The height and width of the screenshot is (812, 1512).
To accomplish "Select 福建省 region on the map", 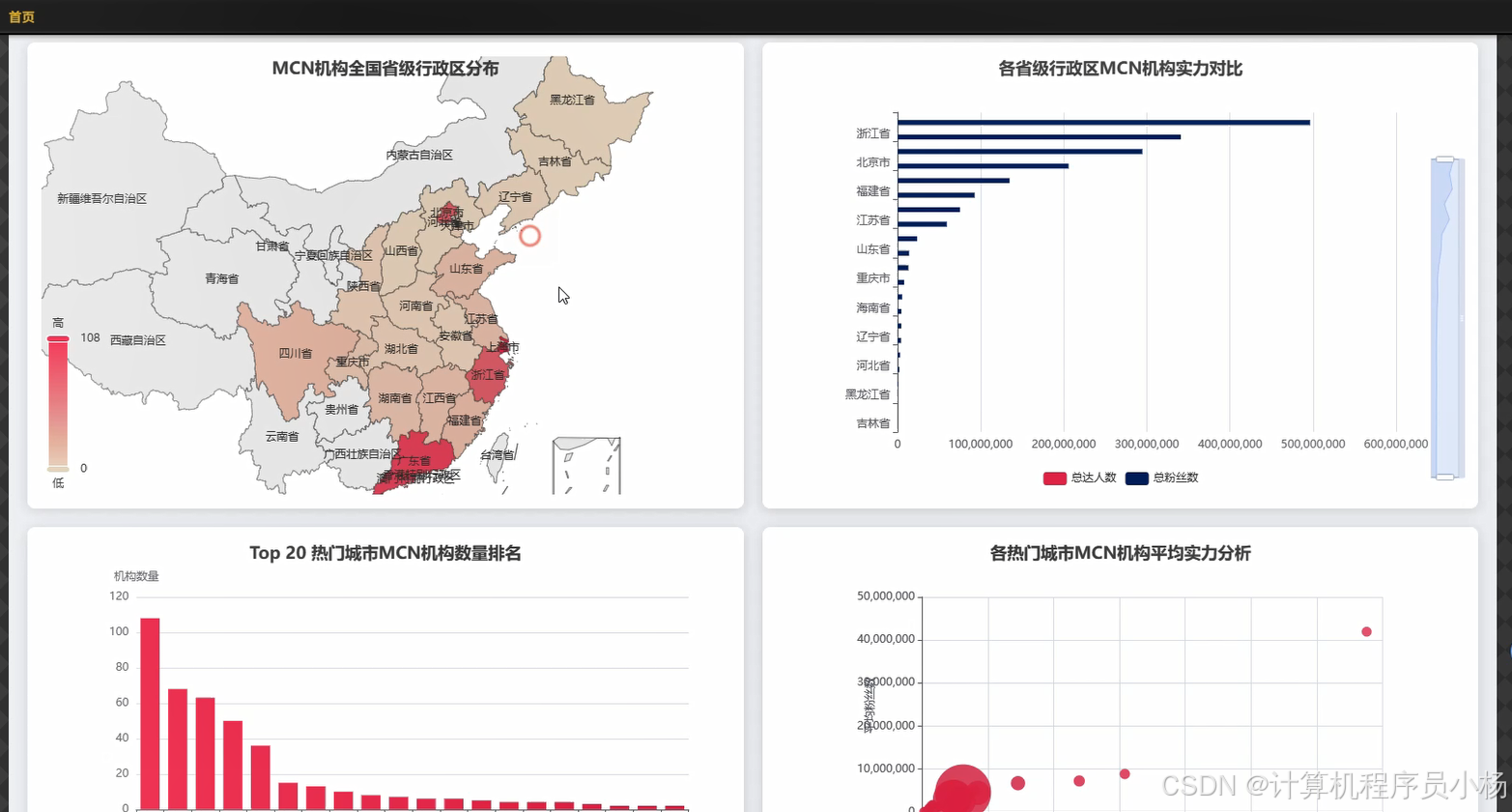I will click(464, 420).
